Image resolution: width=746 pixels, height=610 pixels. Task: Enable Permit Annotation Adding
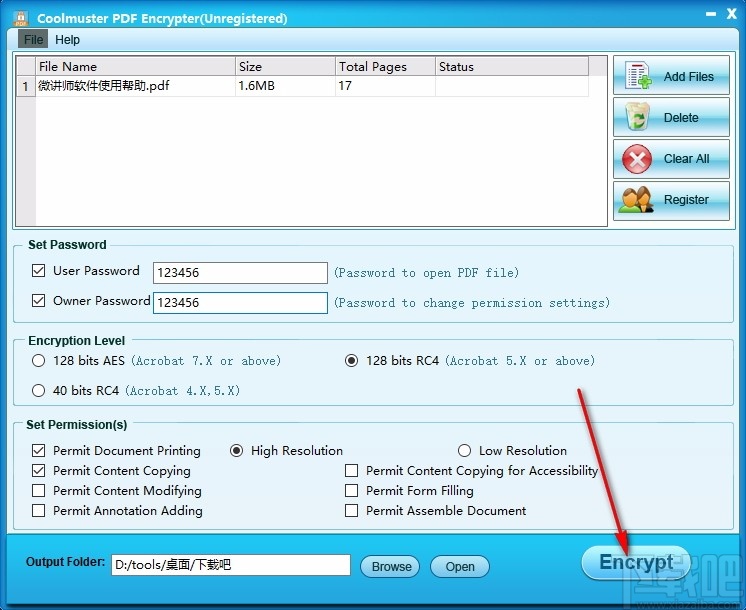point(39,511)
